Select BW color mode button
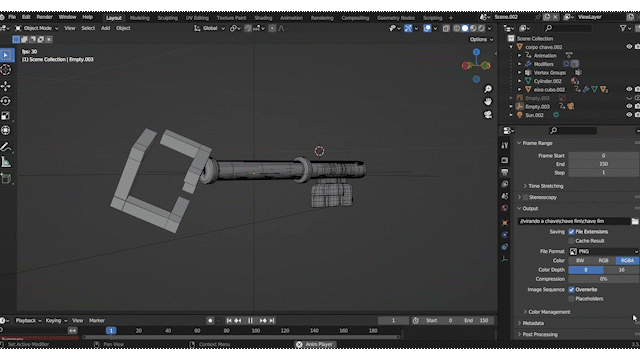This screenshot has height=360, width=640. 580,260
